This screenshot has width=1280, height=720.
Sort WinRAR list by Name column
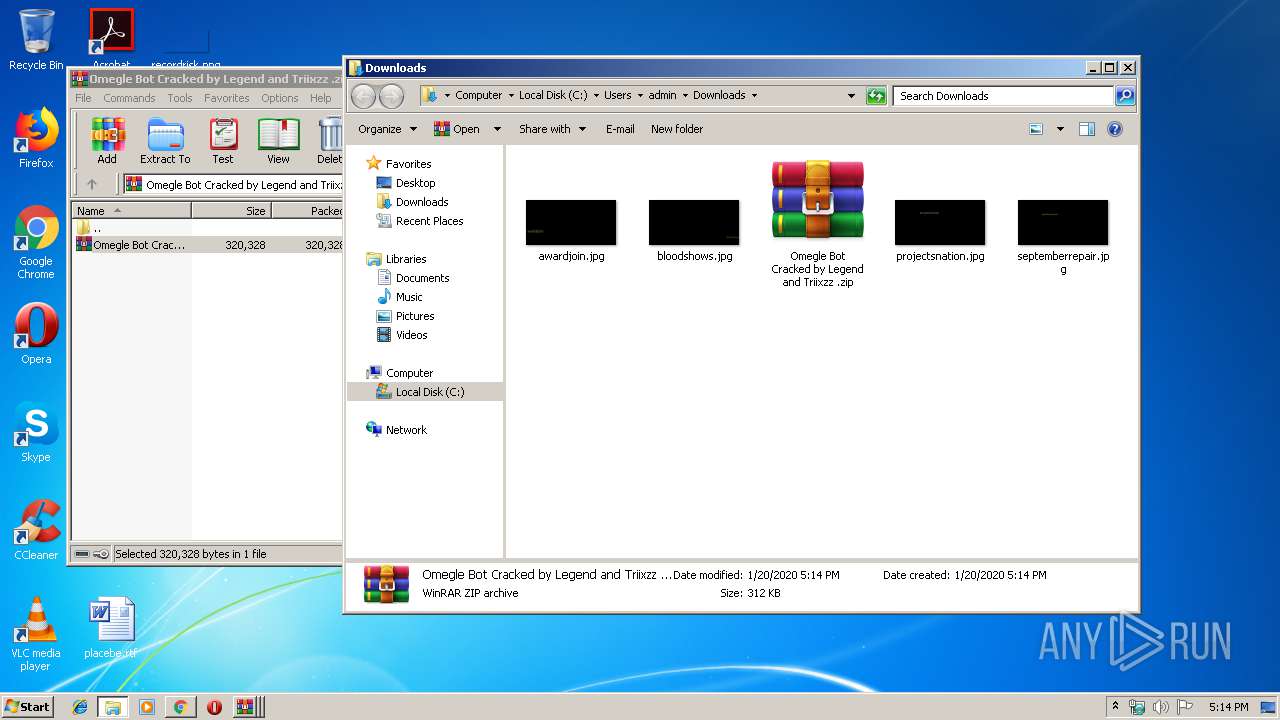(x=132, y=211)
